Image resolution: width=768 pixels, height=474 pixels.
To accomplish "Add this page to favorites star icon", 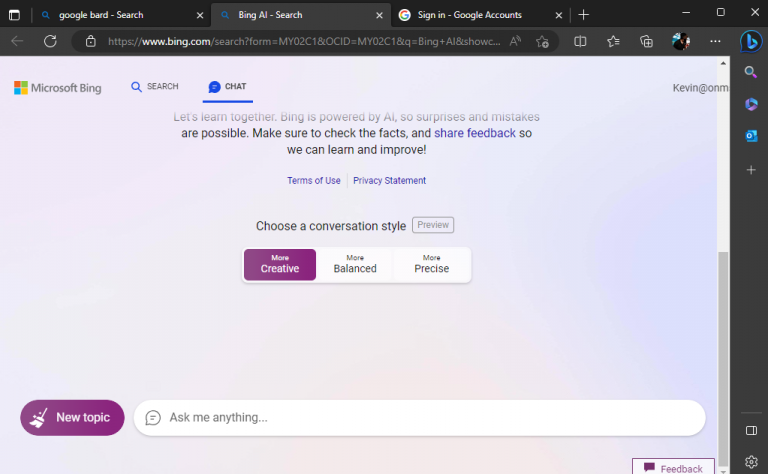I will pyautogui.click(x=542, y=41).
